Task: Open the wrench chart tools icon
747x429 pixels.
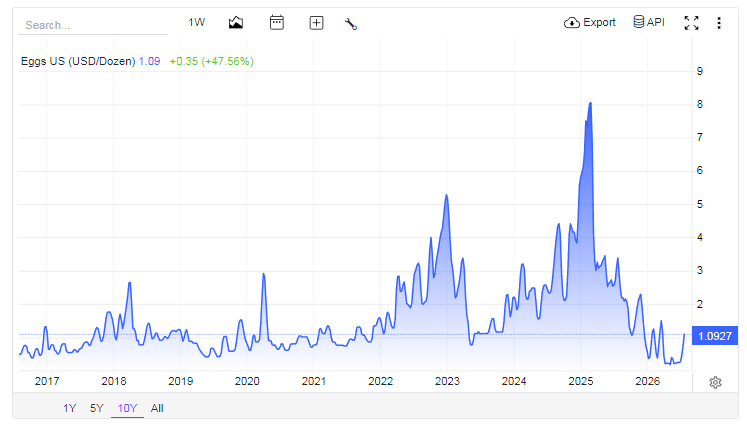Action: 351,23
